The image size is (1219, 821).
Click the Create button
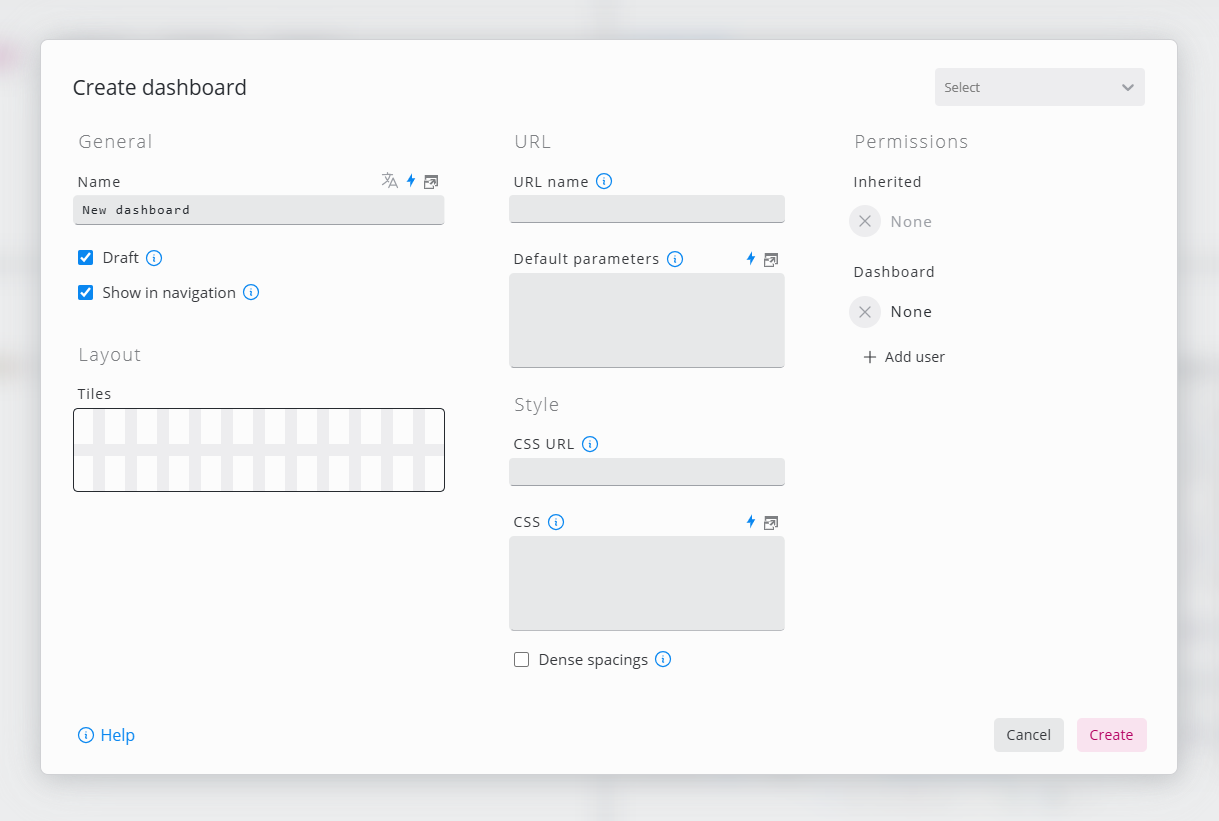pos(1111,735)
